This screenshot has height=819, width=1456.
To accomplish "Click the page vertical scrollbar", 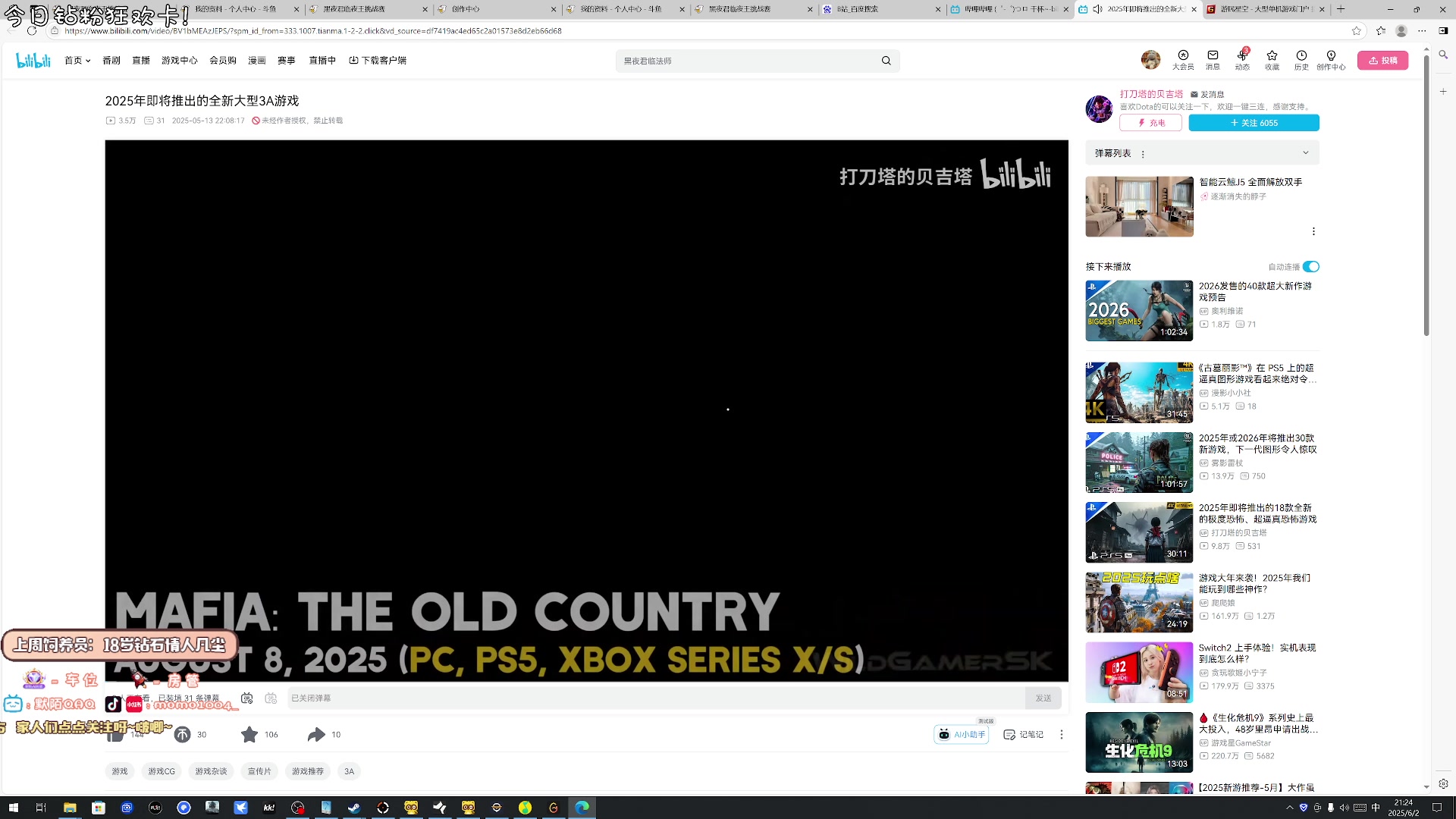I will (1426, 196).
